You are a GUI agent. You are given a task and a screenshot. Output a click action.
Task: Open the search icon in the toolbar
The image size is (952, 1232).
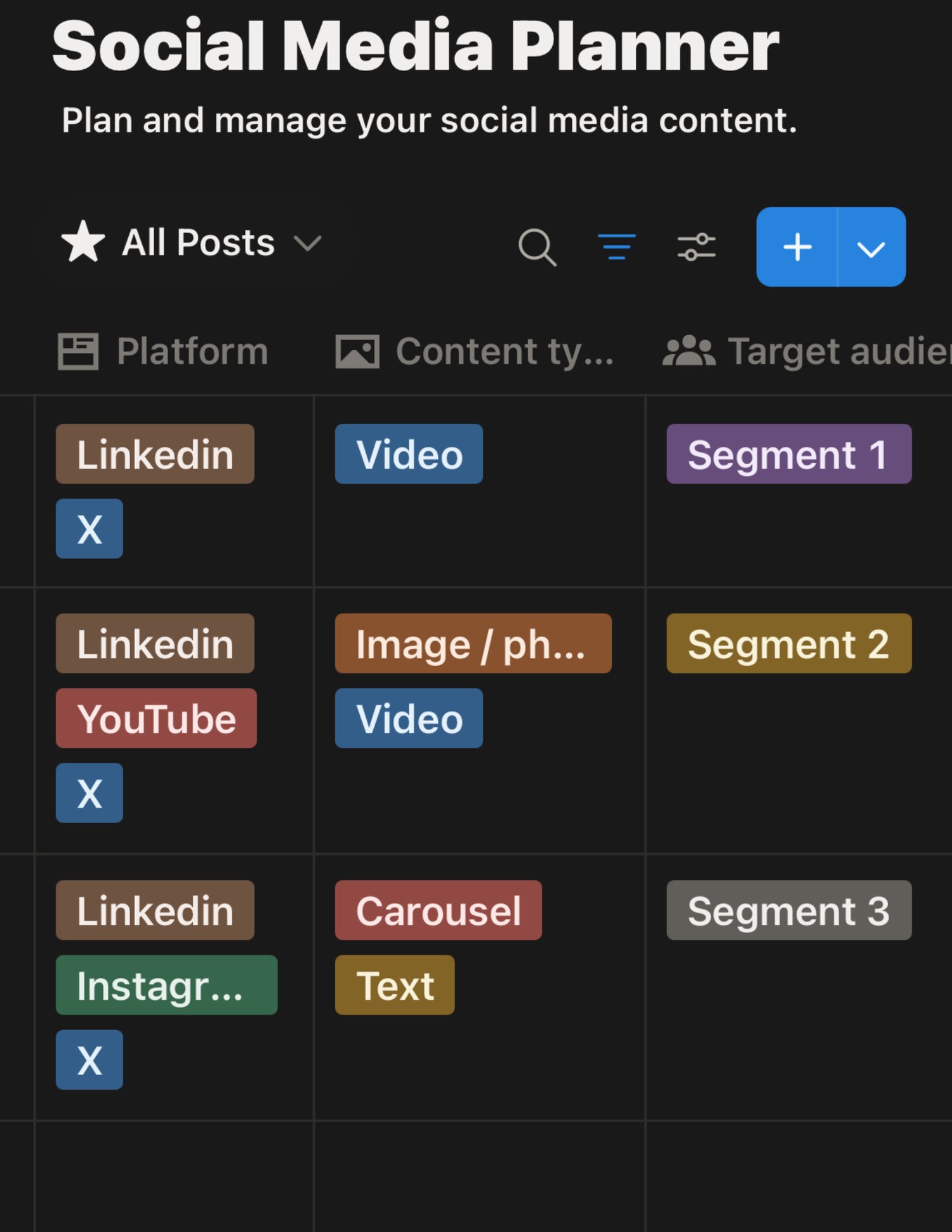coord(537,247)
